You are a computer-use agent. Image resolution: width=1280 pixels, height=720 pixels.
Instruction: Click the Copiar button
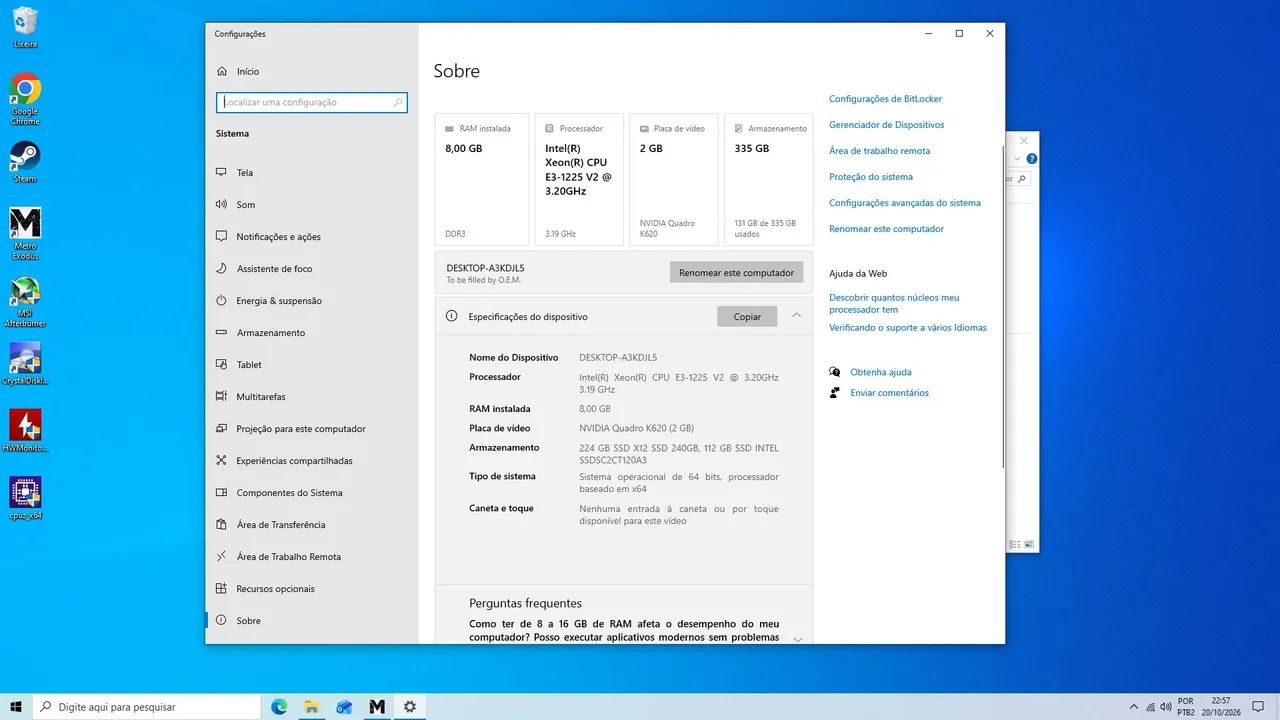pos(747,316)
